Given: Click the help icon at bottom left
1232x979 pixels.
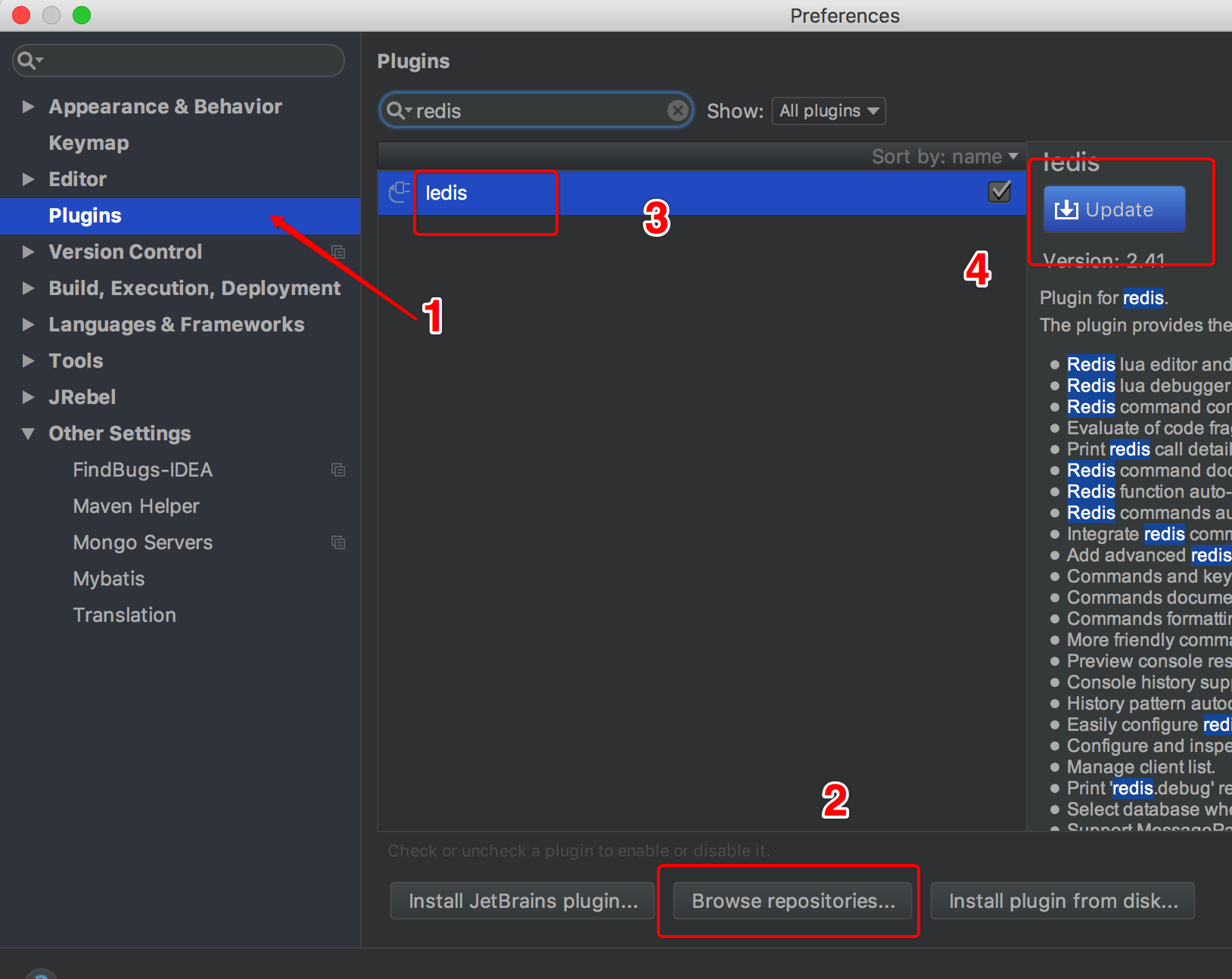Looking at the screenshot, I should coord(42,974).
